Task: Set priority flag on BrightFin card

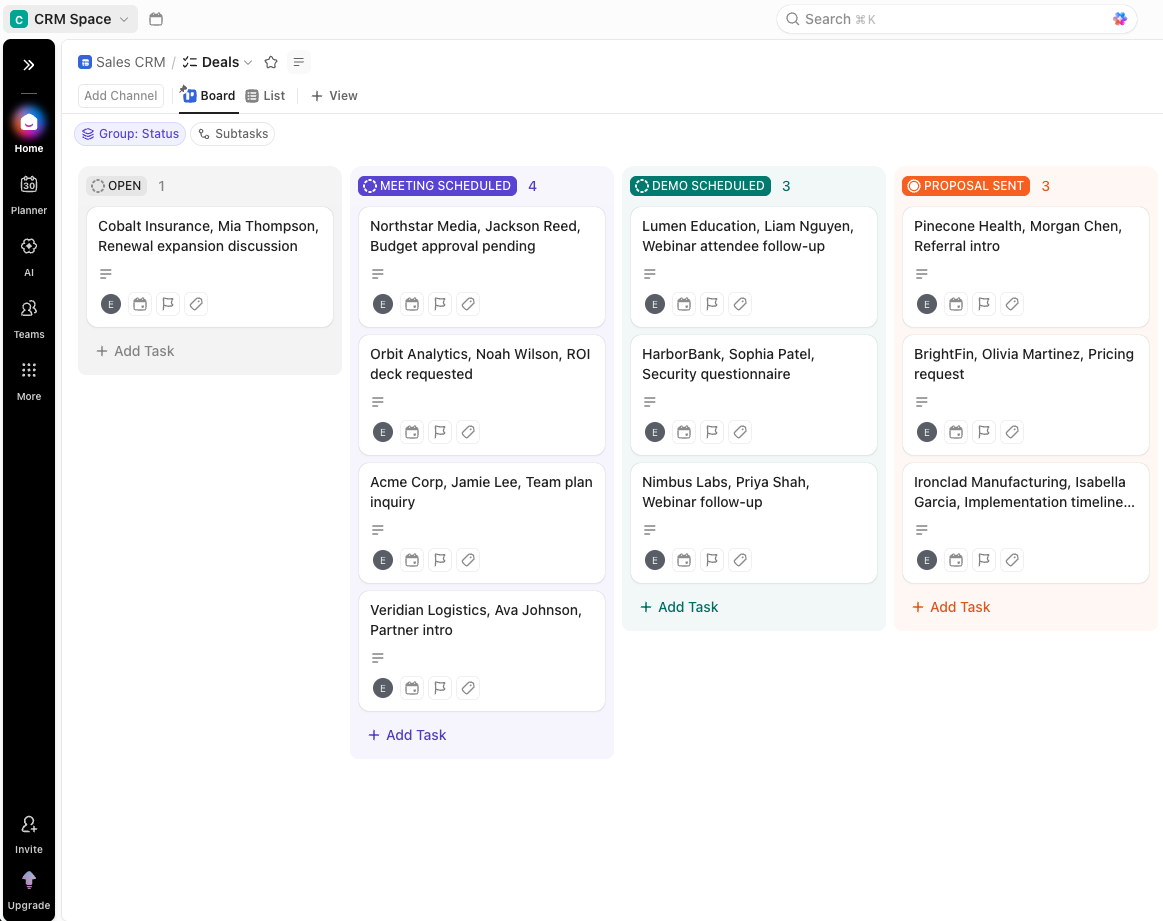Action: click(984, 432)
